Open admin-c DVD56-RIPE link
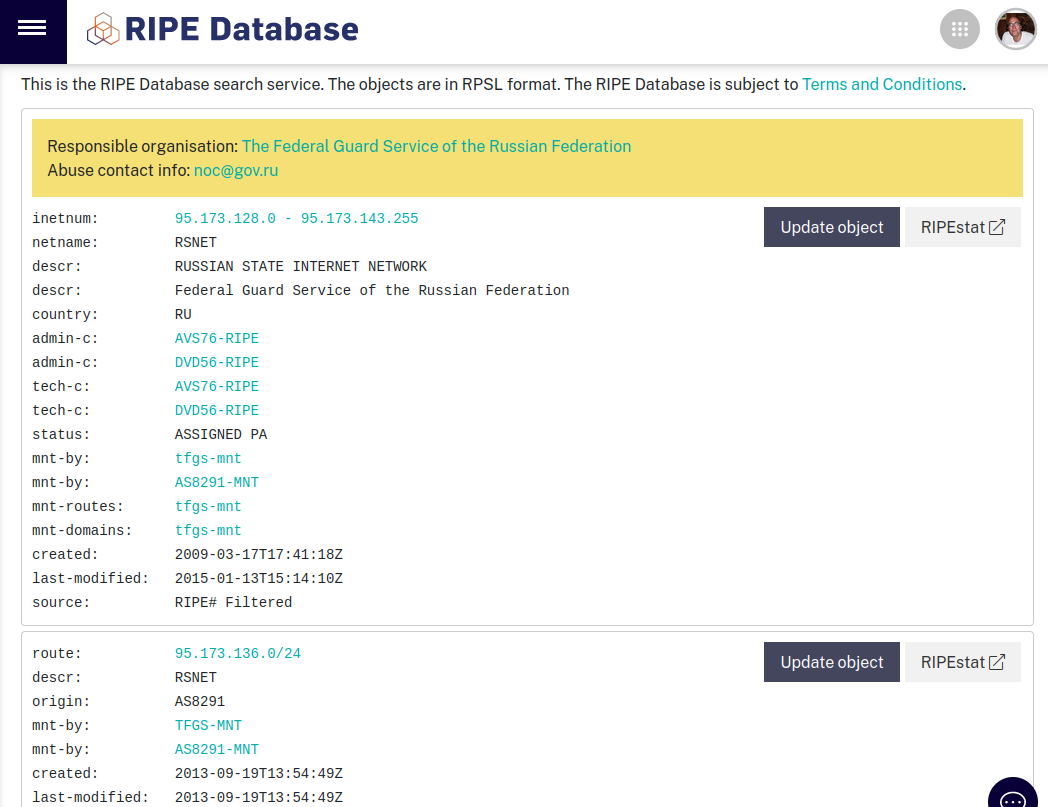 (217, 362)
